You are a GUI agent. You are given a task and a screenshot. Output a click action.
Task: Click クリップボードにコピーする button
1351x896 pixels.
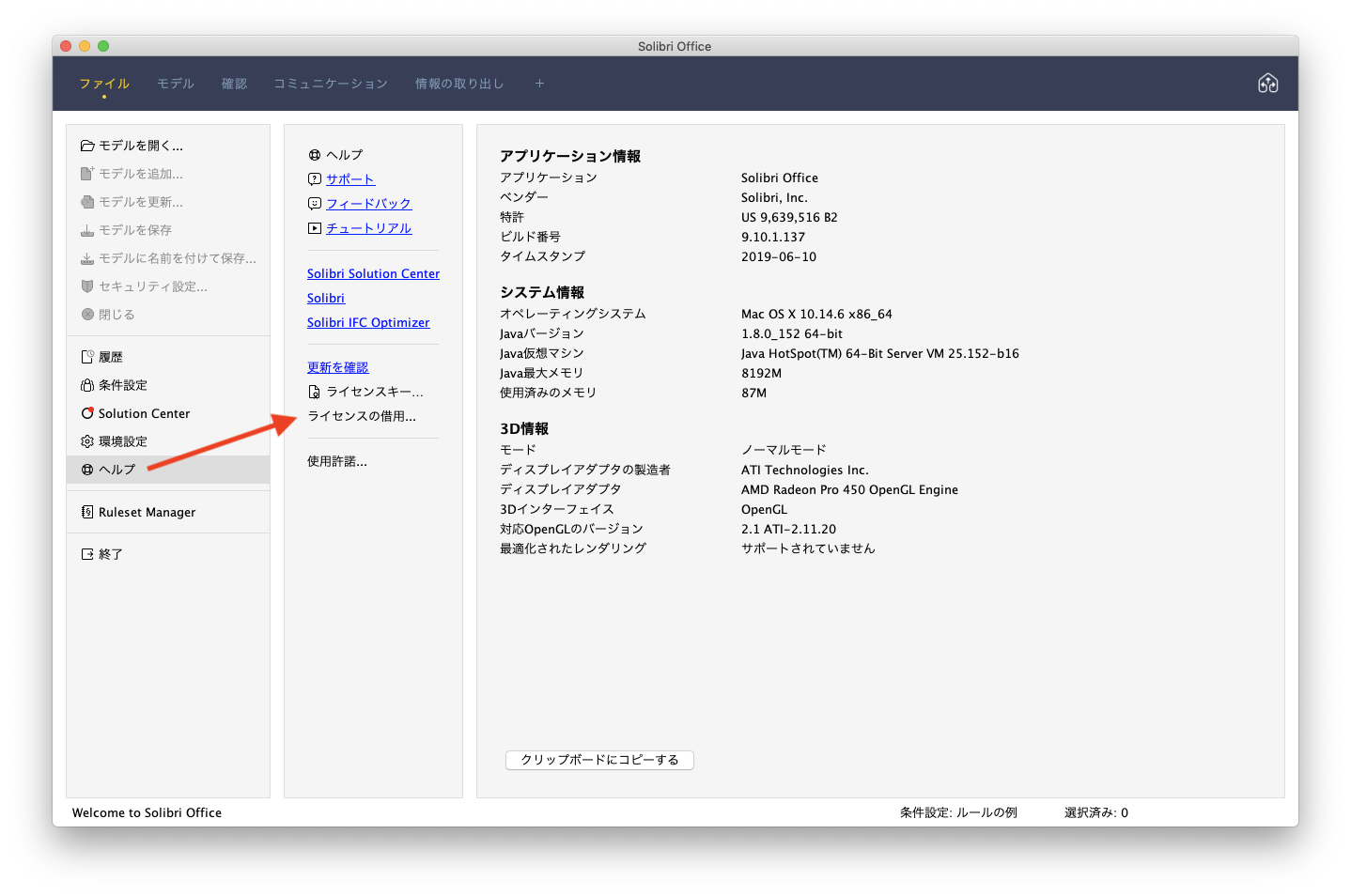(x=599, y=760)
